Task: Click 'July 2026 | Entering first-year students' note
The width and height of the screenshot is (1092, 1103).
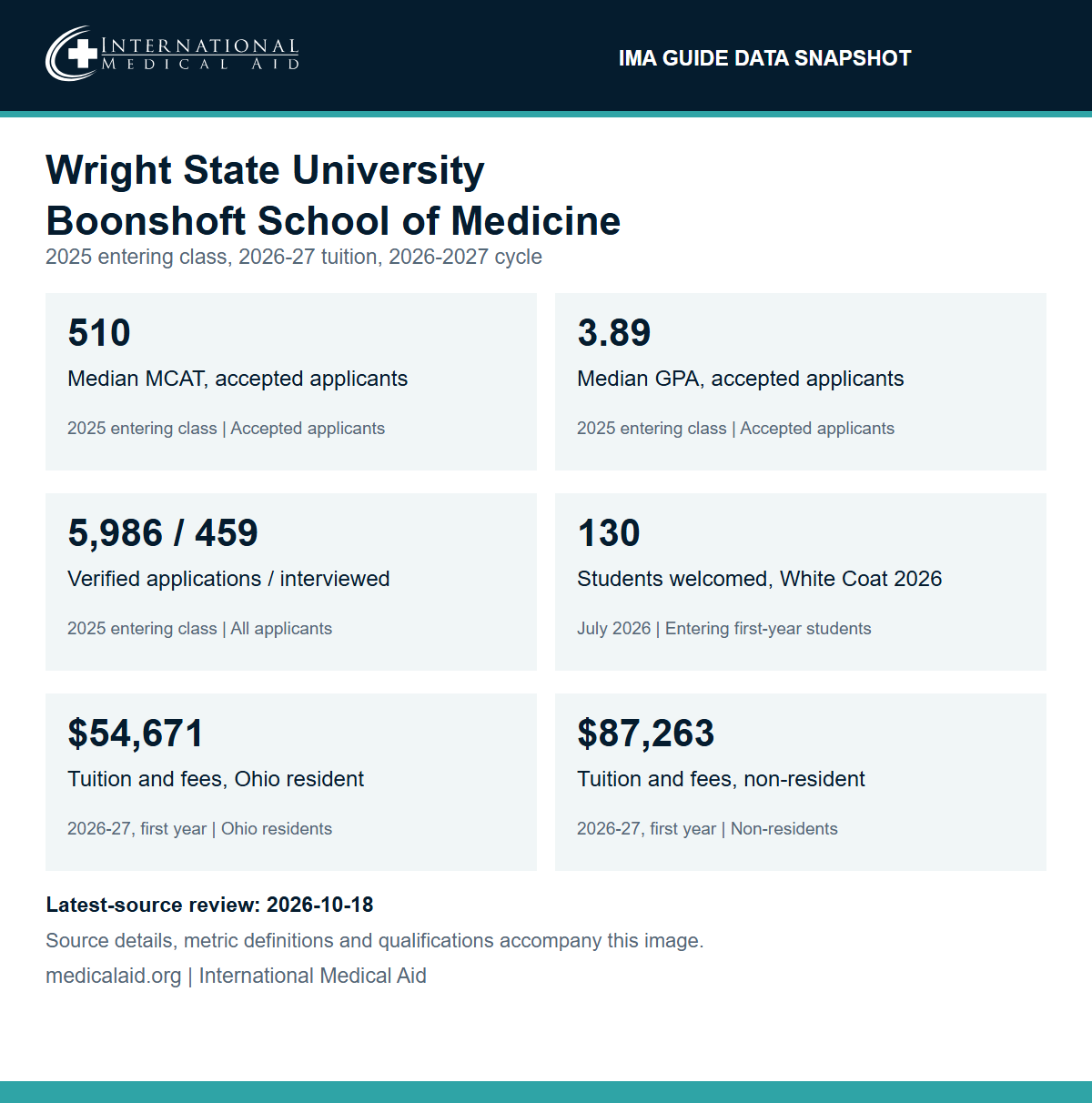Action: click(x=724, y=629)
